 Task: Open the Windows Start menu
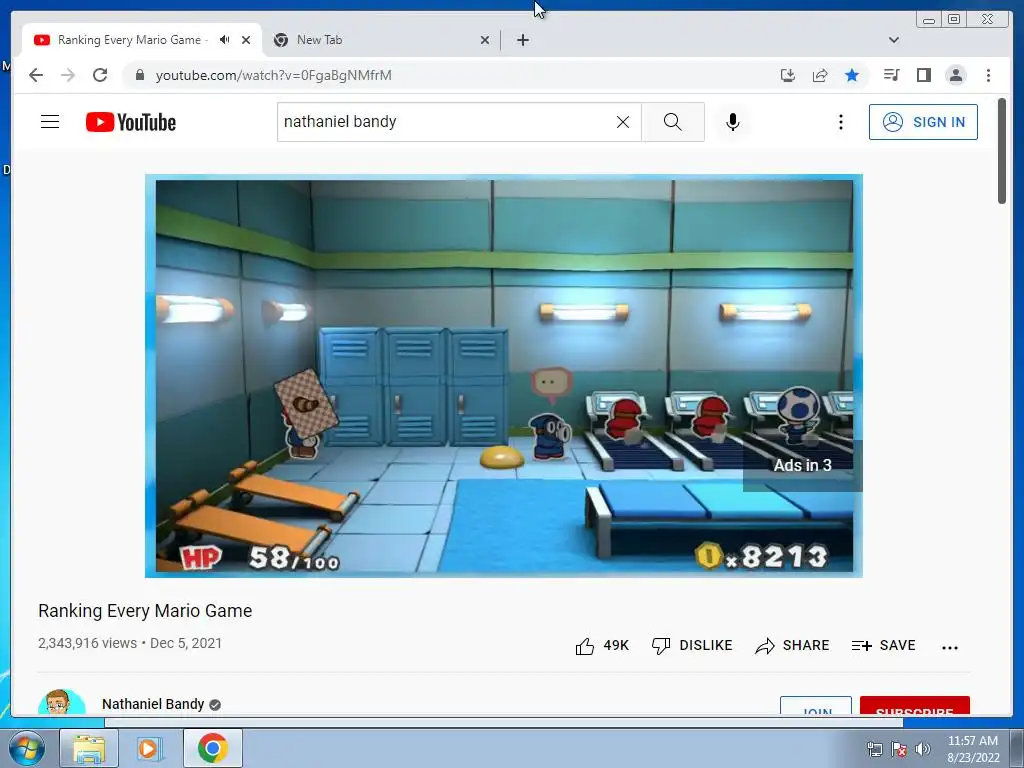coord(26,748)
